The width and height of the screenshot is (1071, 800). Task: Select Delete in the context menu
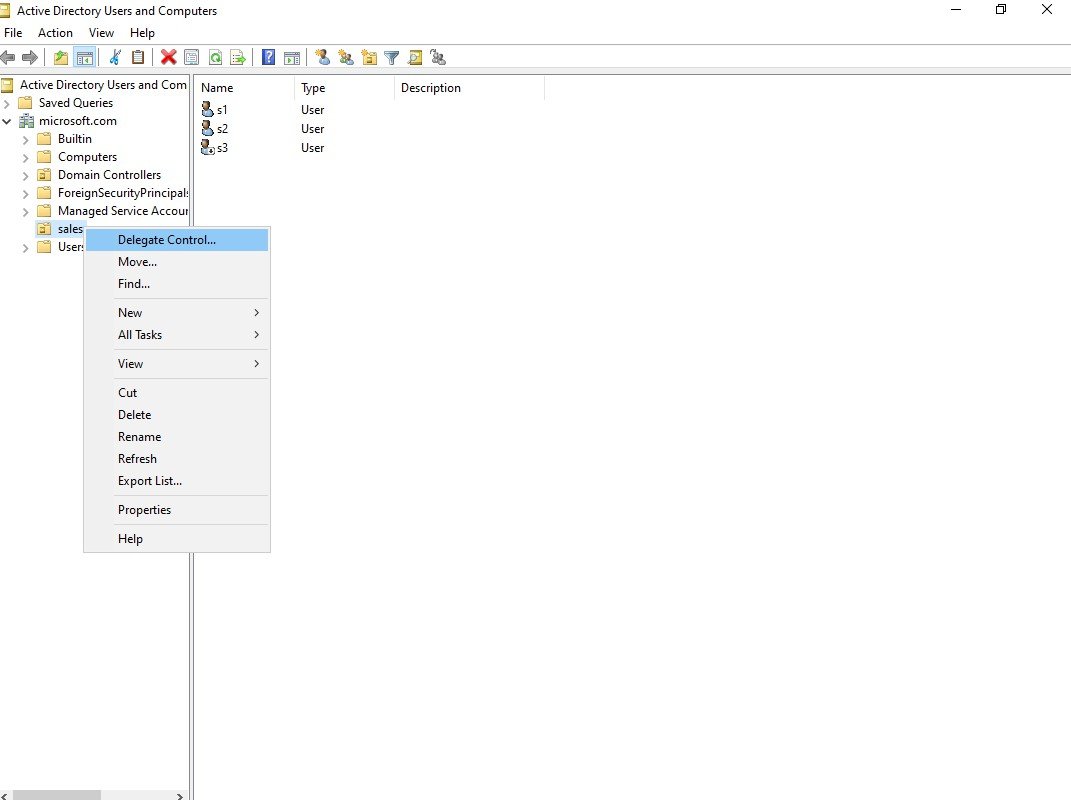(x=177, y=415)
